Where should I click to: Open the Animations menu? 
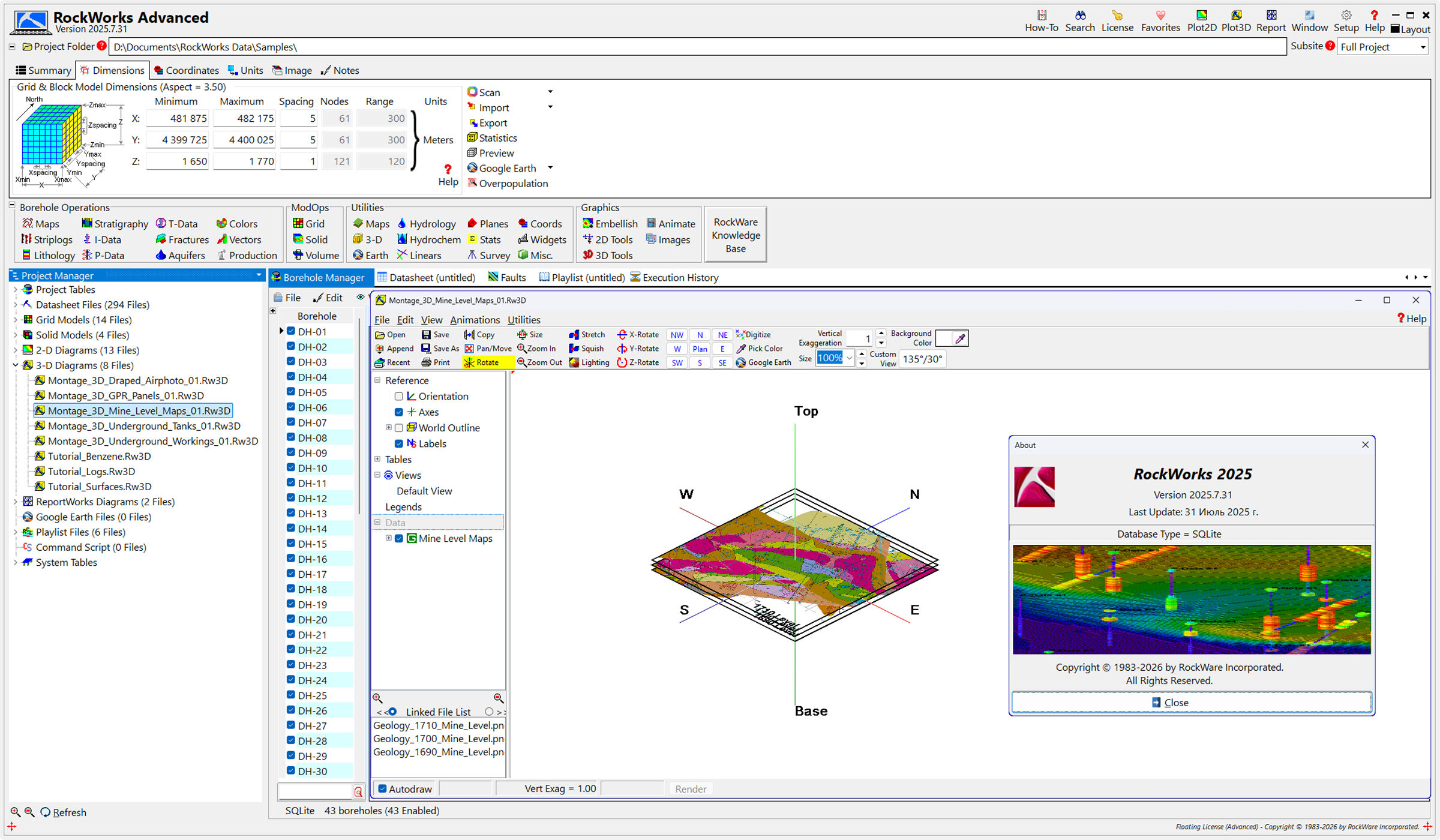point(475,320)
